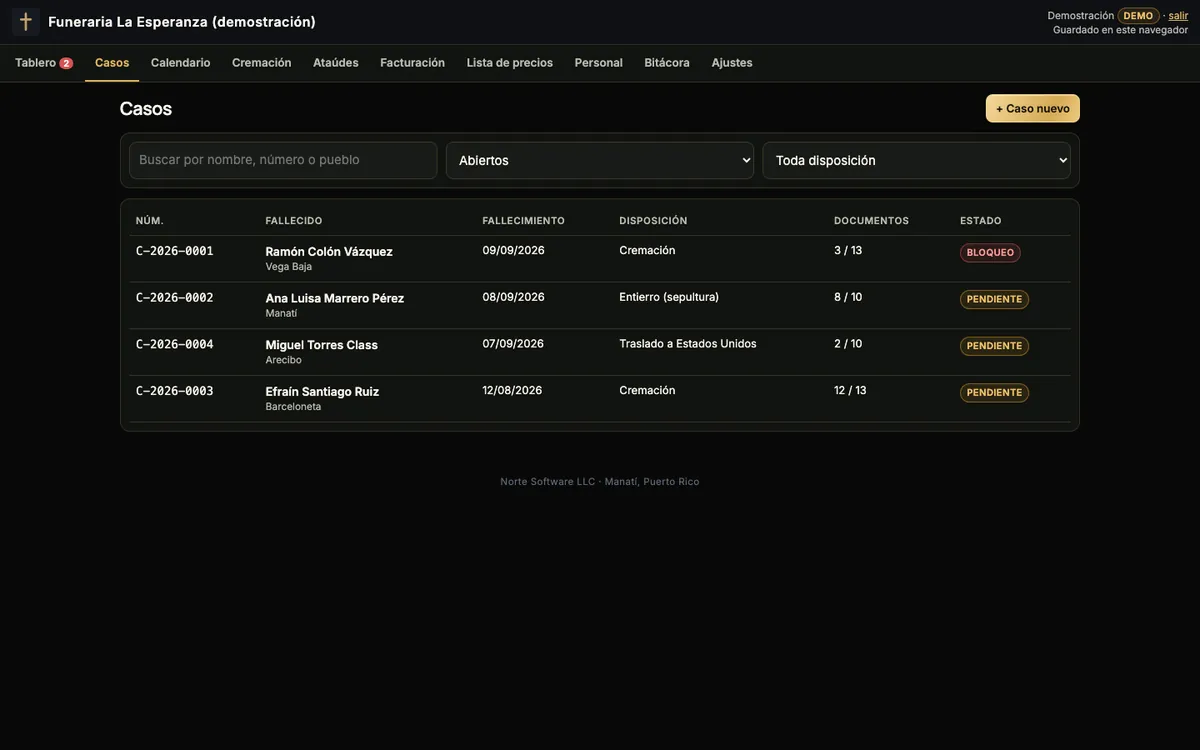Screen dimensions: 1200x750
Task: Switch to the Casos tab
Action: tap(112, 63)
